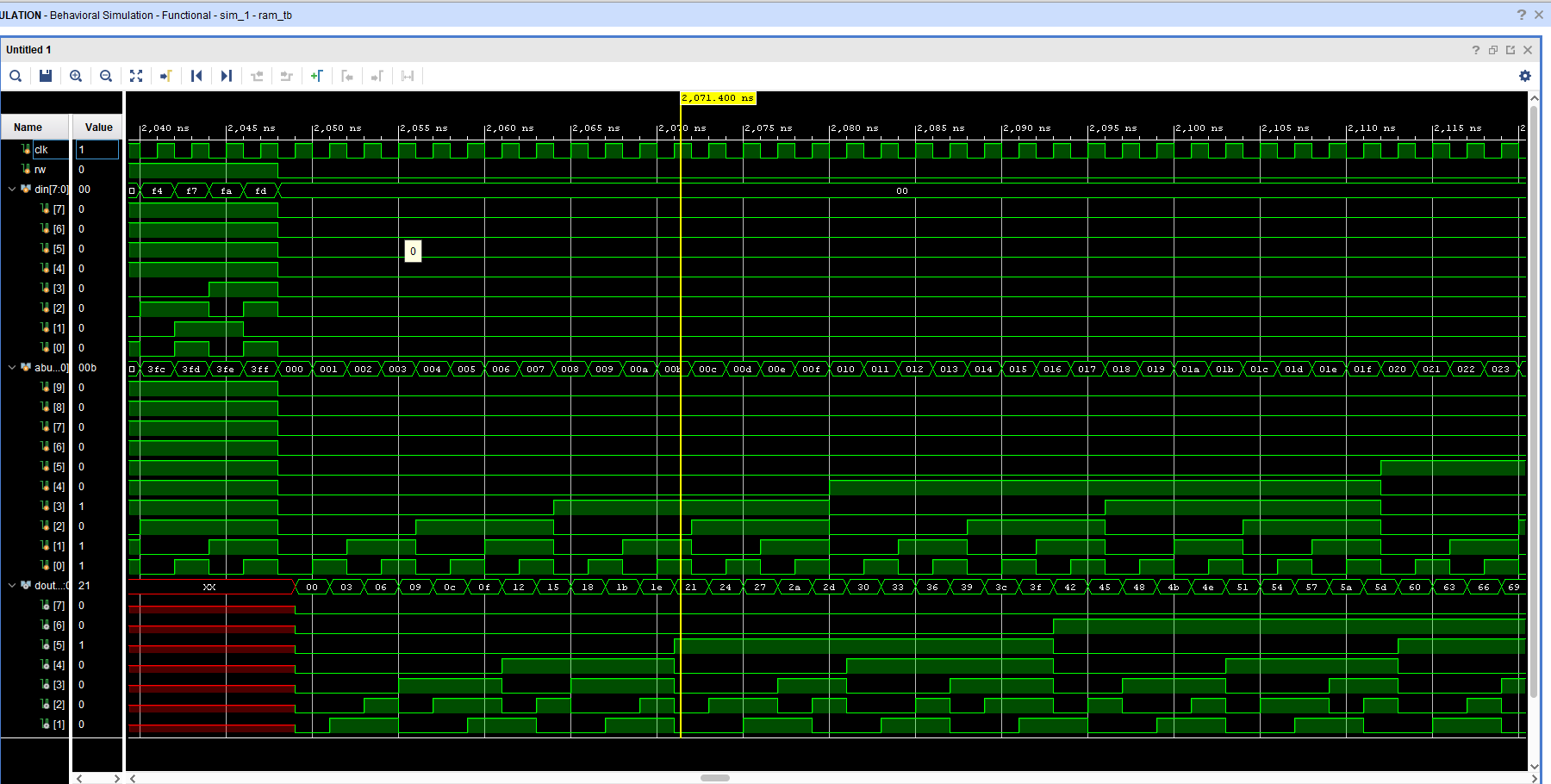Go to the previous transition
Screen dimensions: 1551x784
(x=257, y=76)
